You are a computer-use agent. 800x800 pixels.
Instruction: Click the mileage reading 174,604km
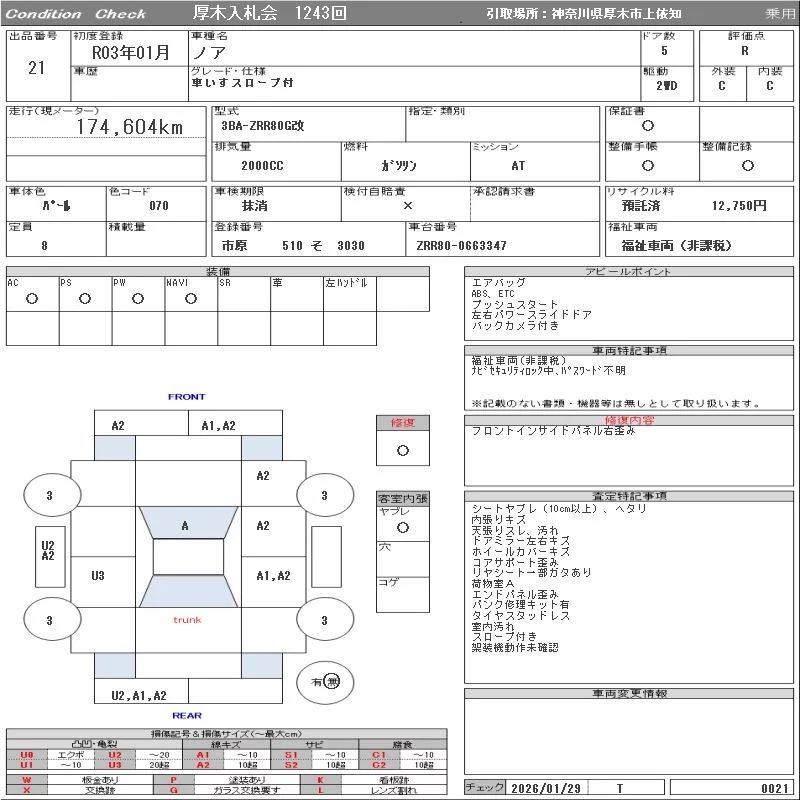click(x=130, y=127)
